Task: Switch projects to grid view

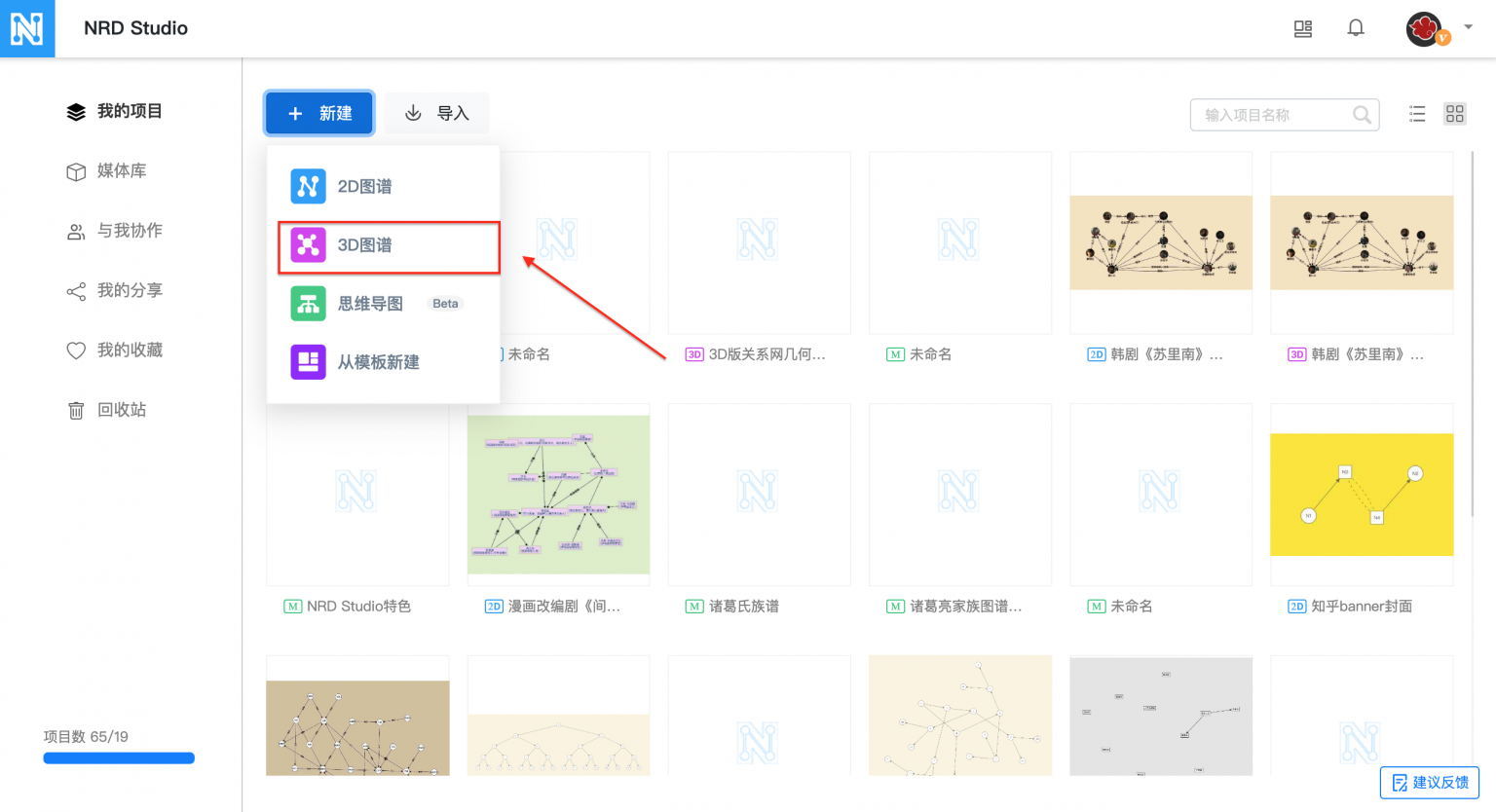Action: pos(1454,113)
